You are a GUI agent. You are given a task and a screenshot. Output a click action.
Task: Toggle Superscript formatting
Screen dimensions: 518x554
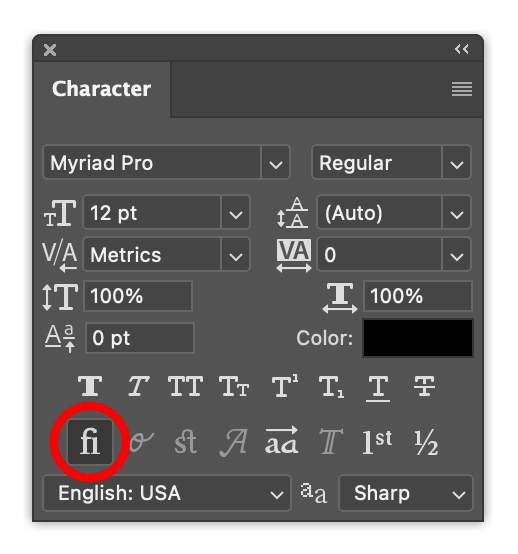(x=285, y=386)
